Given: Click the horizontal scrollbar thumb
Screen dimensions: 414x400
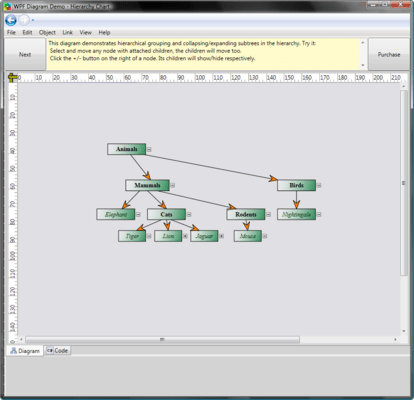Looking at the screenshot, I should pyautogui.click(x=162, y=339).
